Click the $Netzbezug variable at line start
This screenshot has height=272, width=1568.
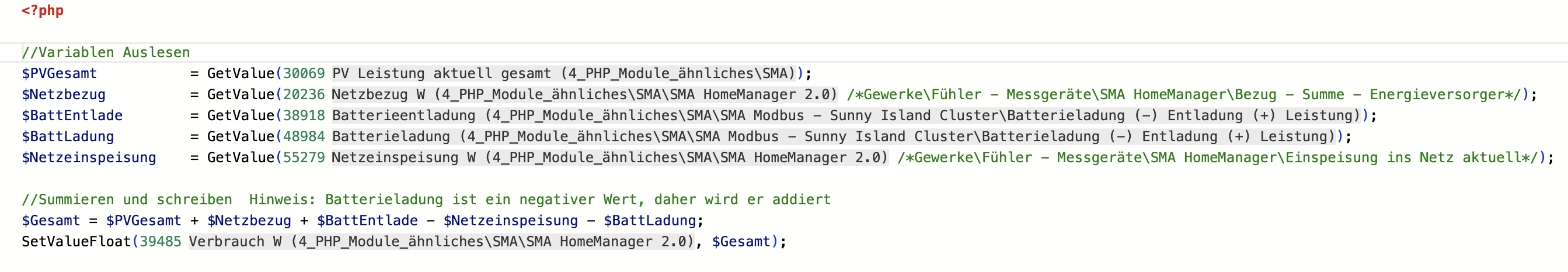click(x=63, y=95)
